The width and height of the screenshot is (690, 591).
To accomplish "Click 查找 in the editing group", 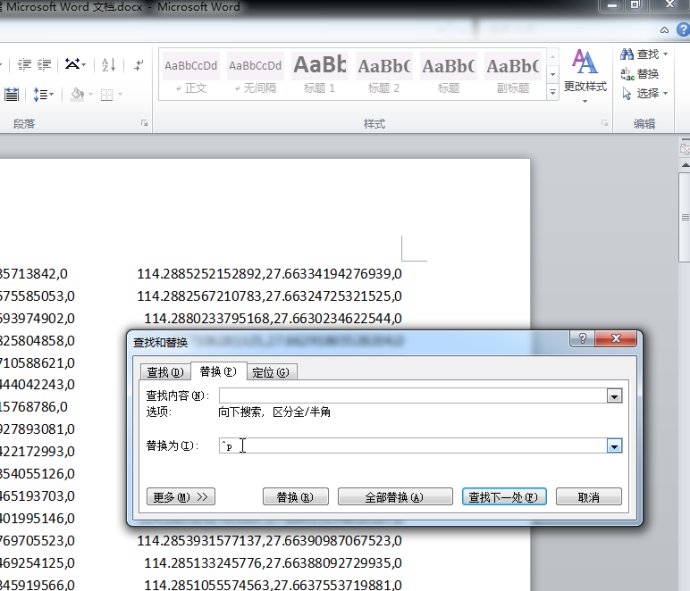I will pyautogui.click(x=640, y=54).
